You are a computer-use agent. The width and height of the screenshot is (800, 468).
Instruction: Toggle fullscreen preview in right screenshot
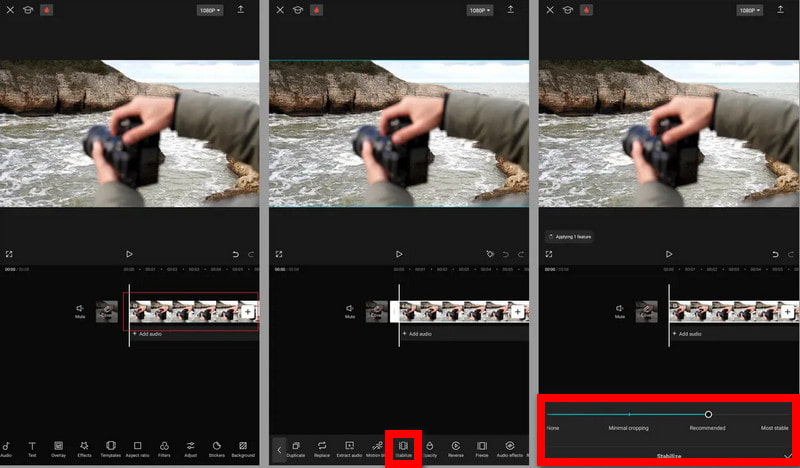(x=548, y=254)
